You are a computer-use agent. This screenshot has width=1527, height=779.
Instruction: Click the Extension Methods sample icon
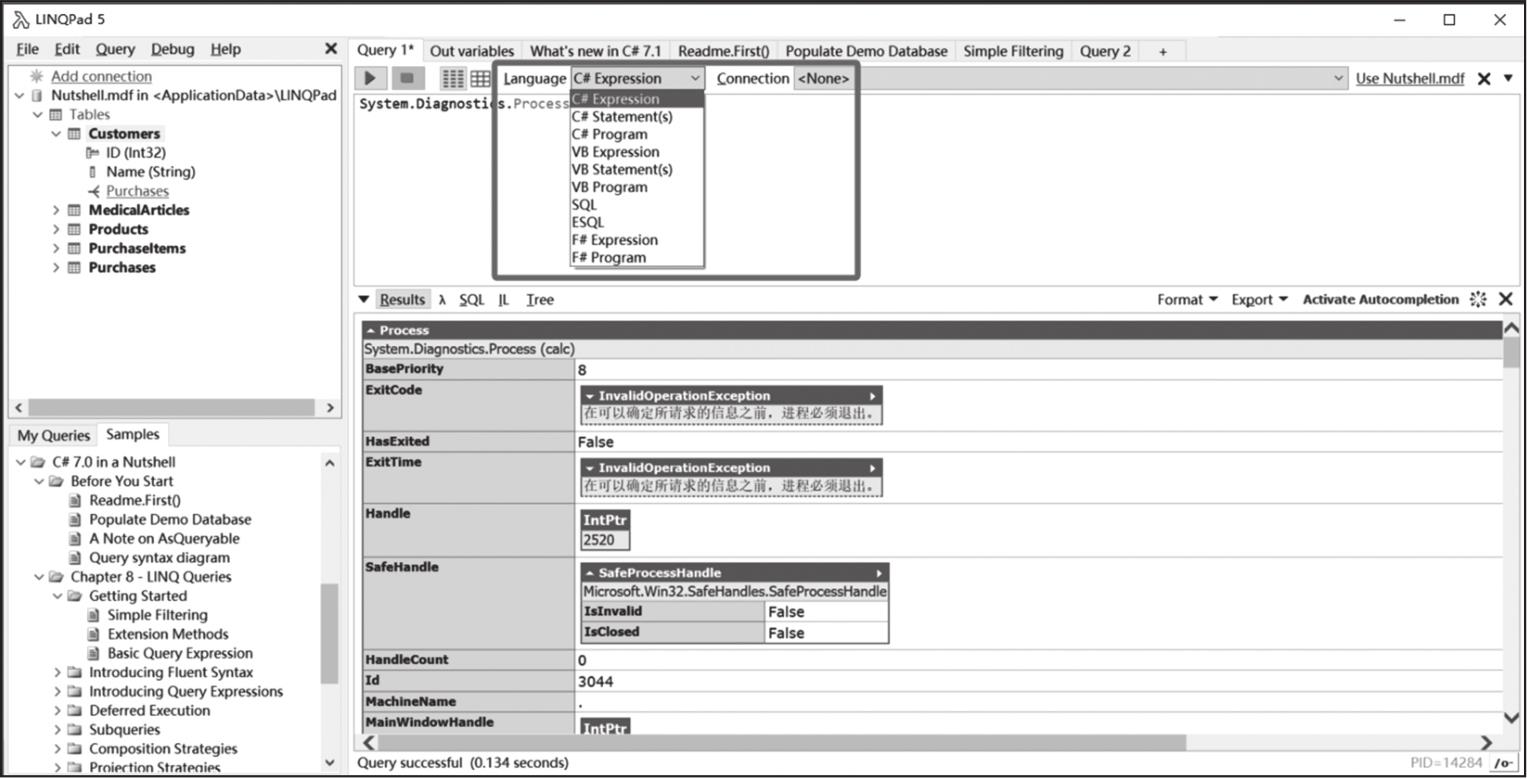point(93,634)
